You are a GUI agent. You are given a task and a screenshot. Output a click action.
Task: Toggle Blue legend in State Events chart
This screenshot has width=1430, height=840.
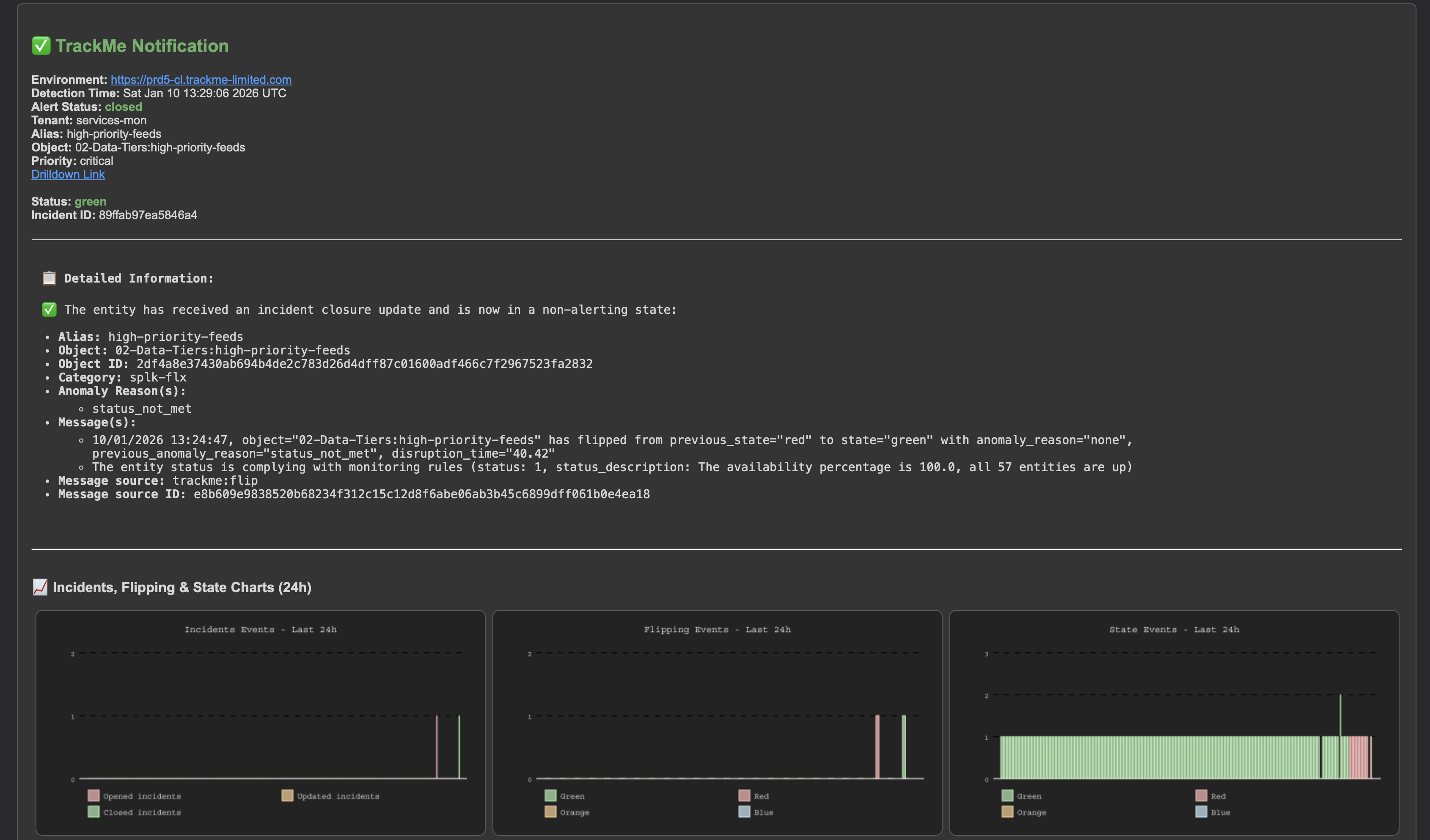pos(1201,812)
